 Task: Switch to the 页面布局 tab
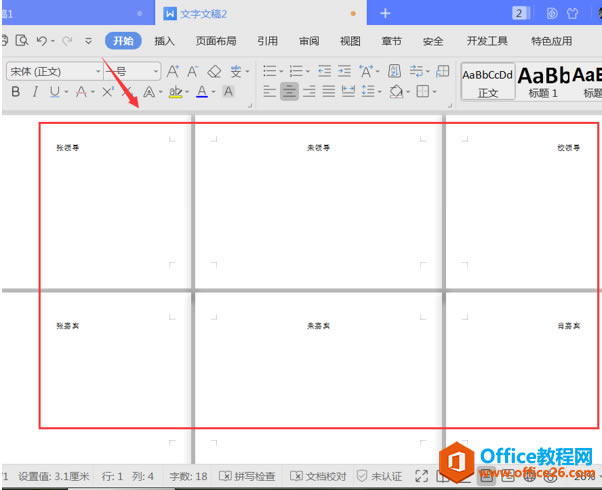point(216,41)
